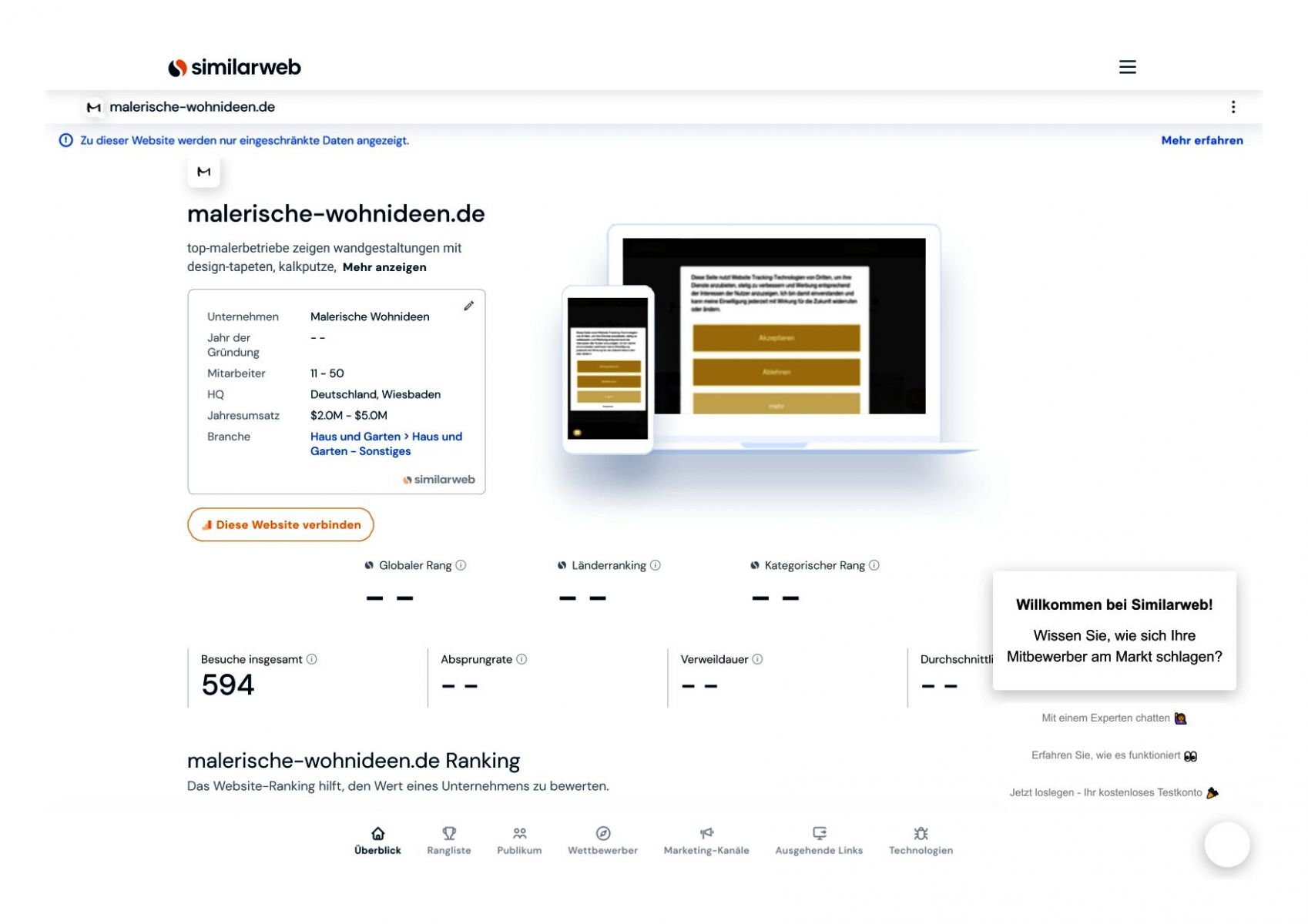Click info icon next to Besuche insgesamt
The height and width of the screenshot is (924, 1308).
pos(311,659)
